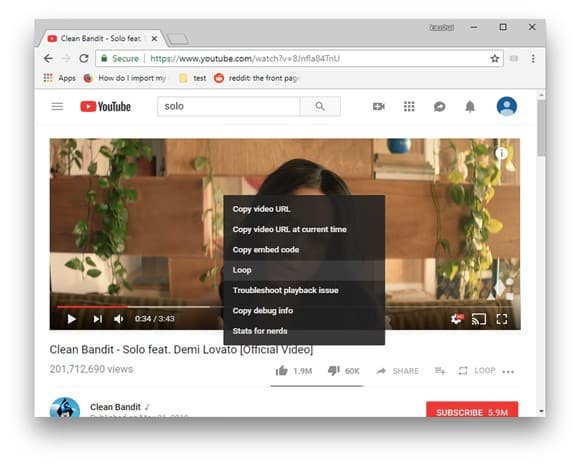This screenshot has height=465, width=580.
Task: Open Stats for nerds
Action: 304,331
